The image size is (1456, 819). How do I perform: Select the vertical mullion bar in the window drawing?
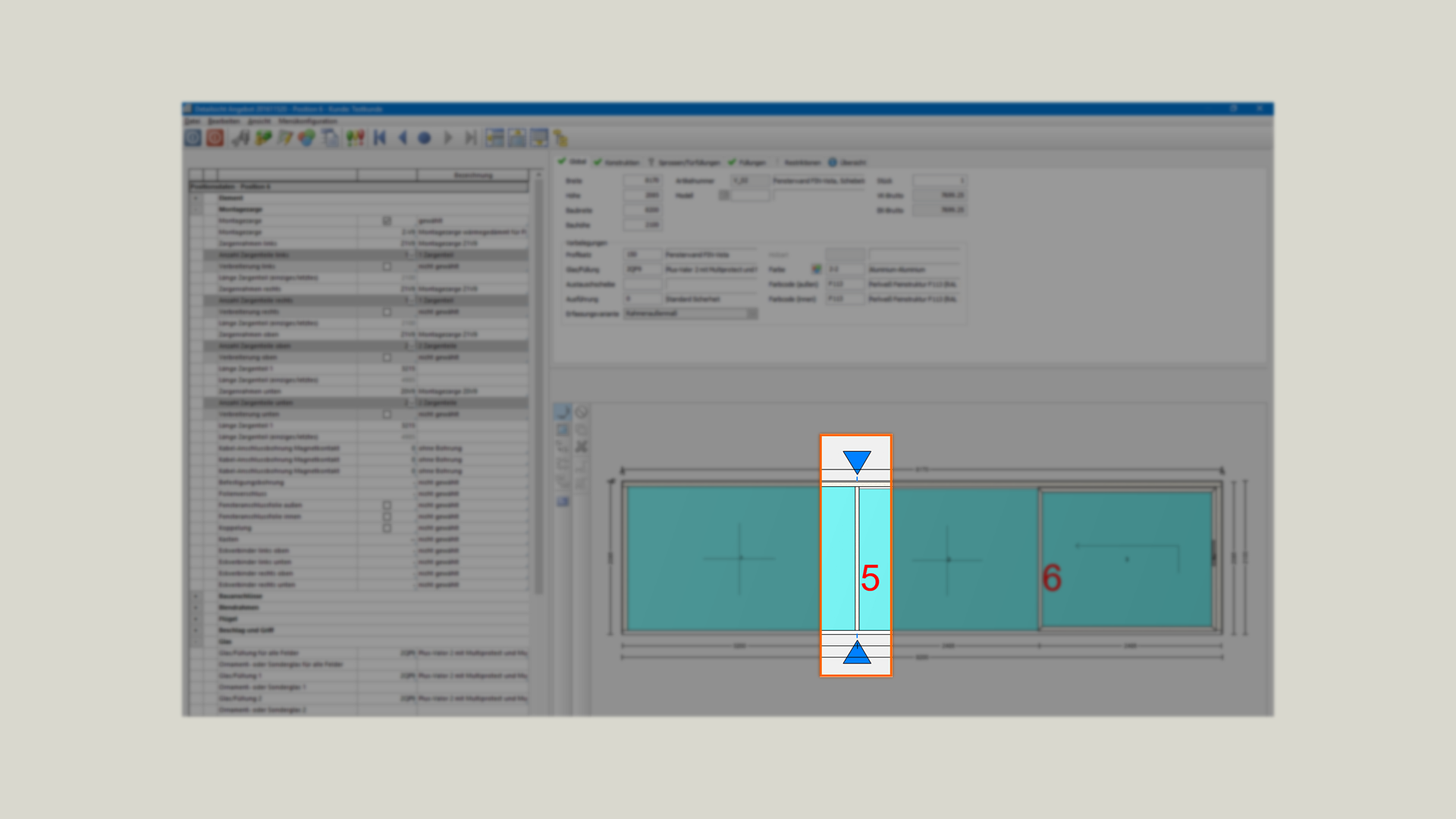pos(857,558)
